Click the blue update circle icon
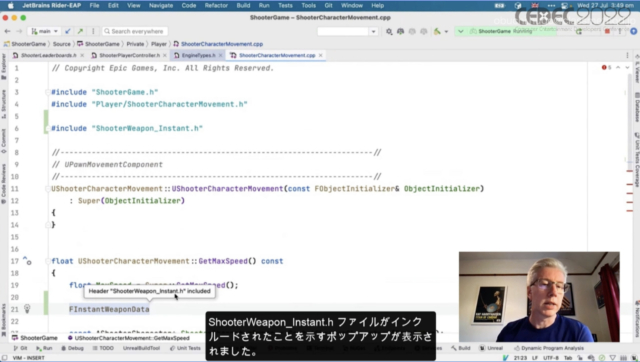The width and height of the screenshot is (640, 362). [x=633, y=31]
